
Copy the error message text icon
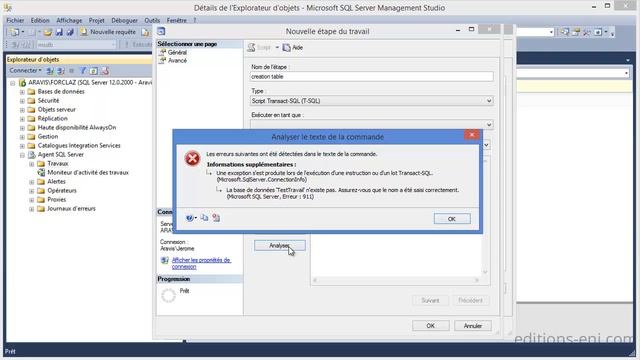pyautogui.click(x=204, y=218)
